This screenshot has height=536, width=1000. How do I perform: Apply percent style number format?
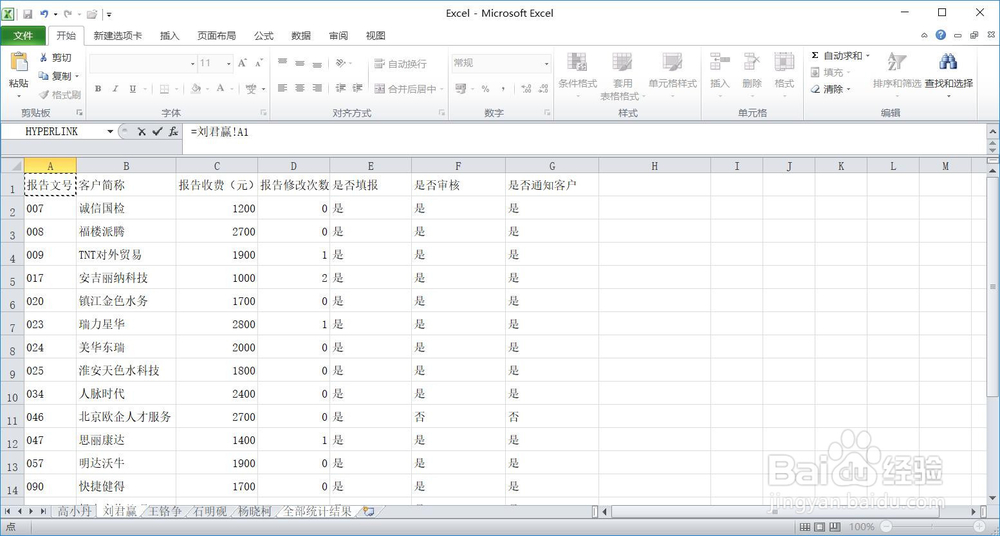485,89
